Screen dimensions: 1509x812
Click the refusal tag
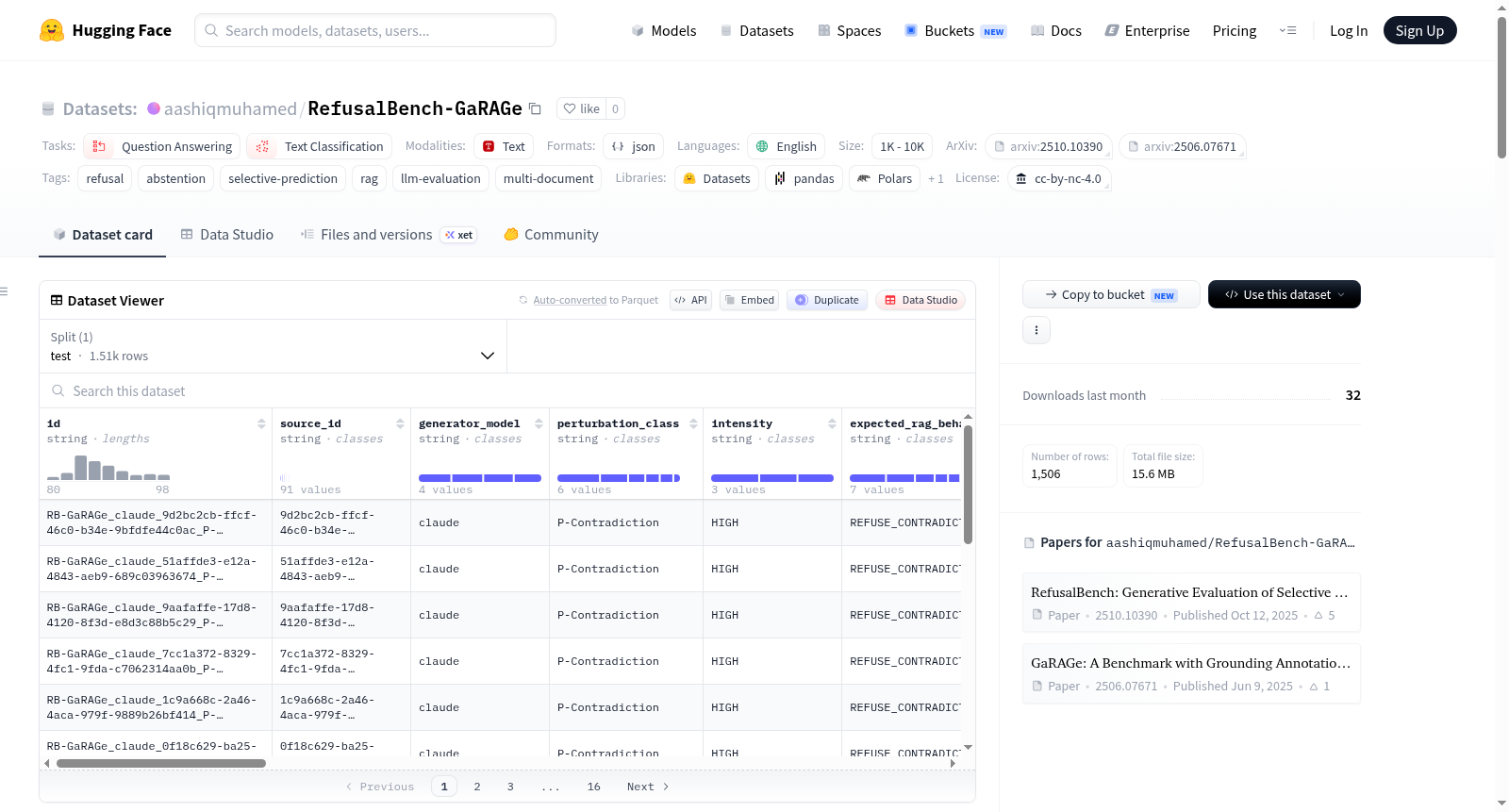[x=105, y=178]
